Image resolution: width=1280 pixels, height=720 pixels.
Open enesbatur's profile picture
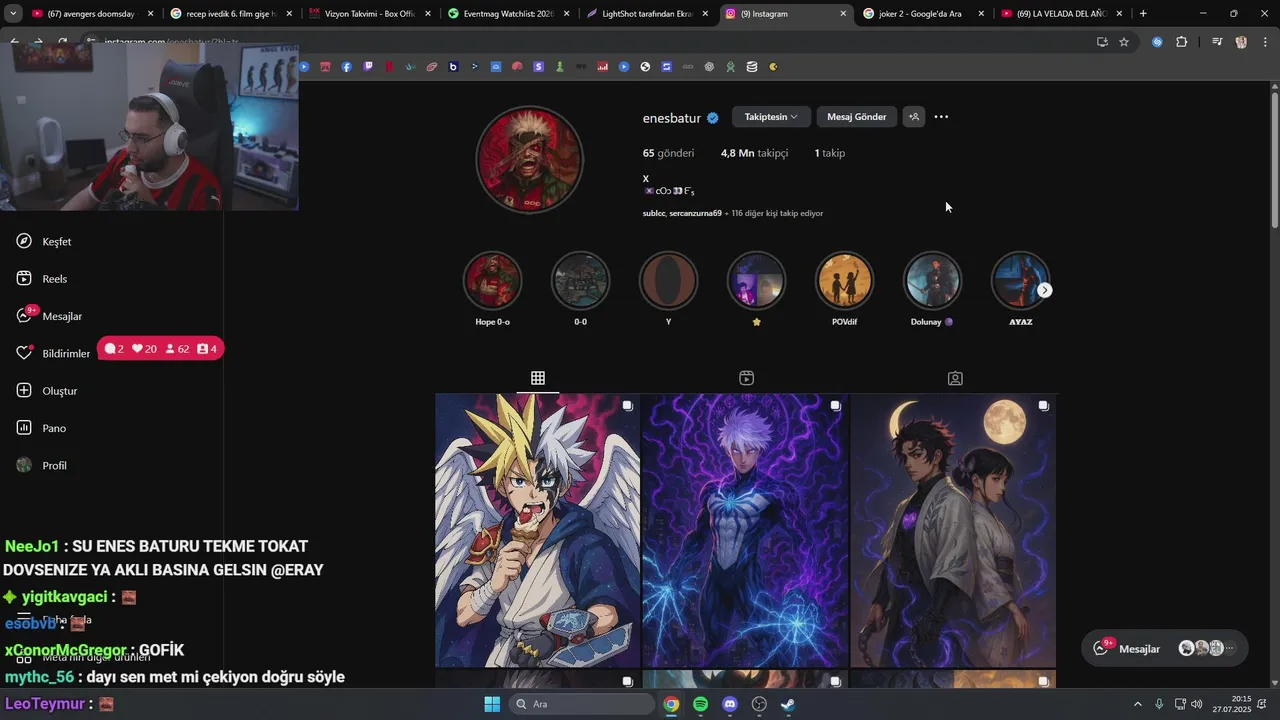tap(529, 160)
